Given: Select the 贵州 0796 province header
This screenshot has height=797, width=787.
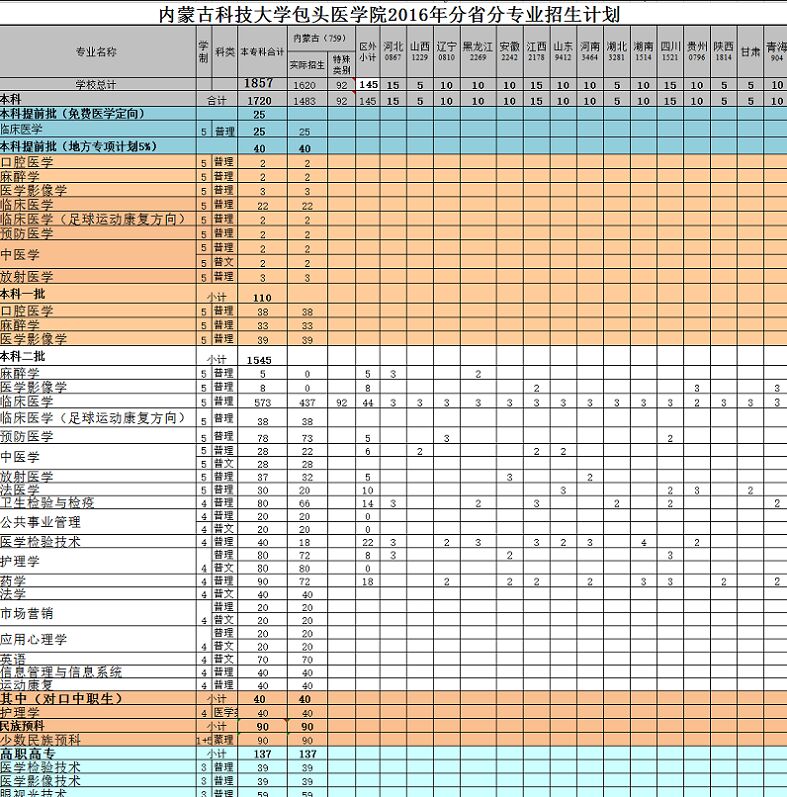Looking at the screenshot, I should coord(697,51).
